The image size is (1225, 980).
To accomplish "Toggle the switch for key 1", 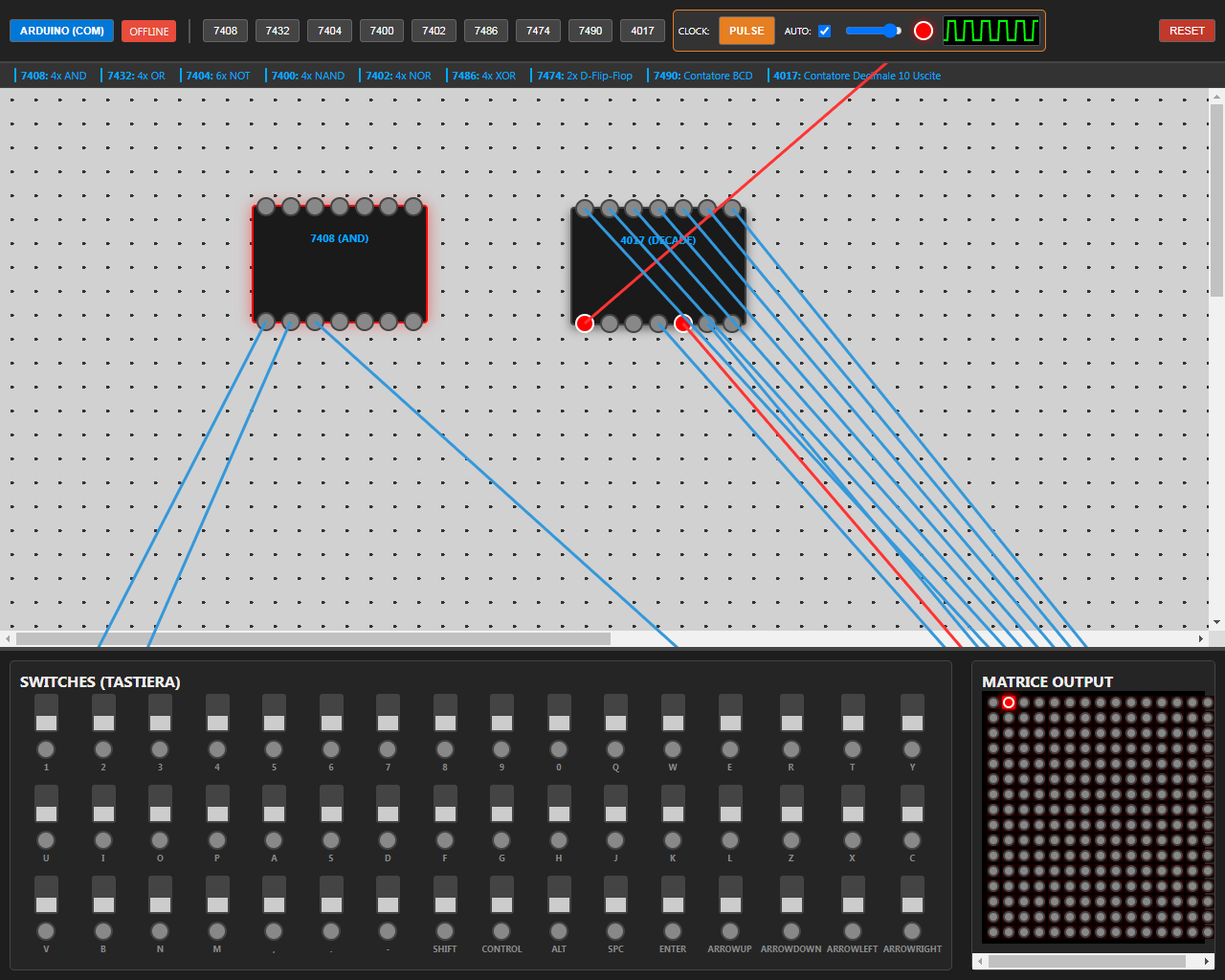I will (46, 714).
